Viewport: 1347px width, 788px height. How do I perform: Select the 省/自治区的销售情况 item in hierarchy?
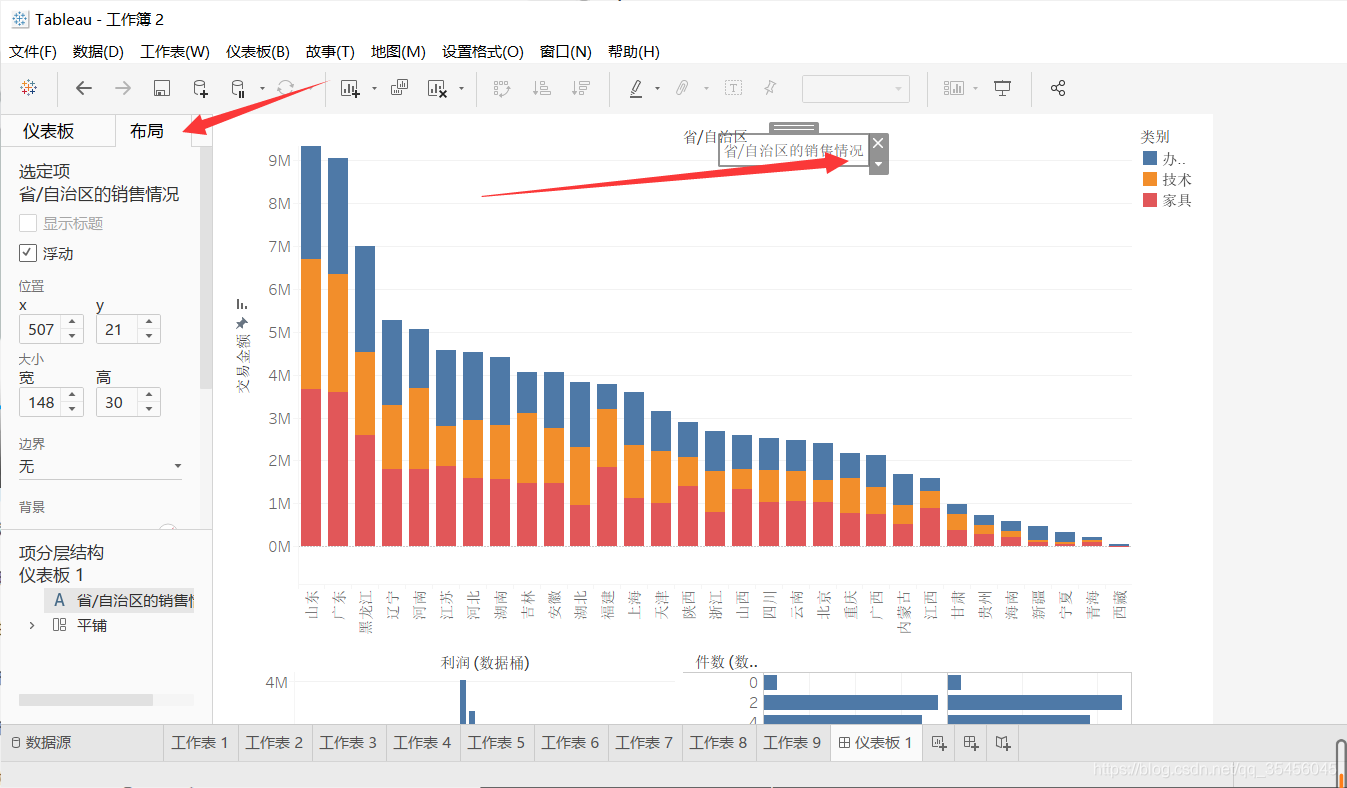[119, 600]
